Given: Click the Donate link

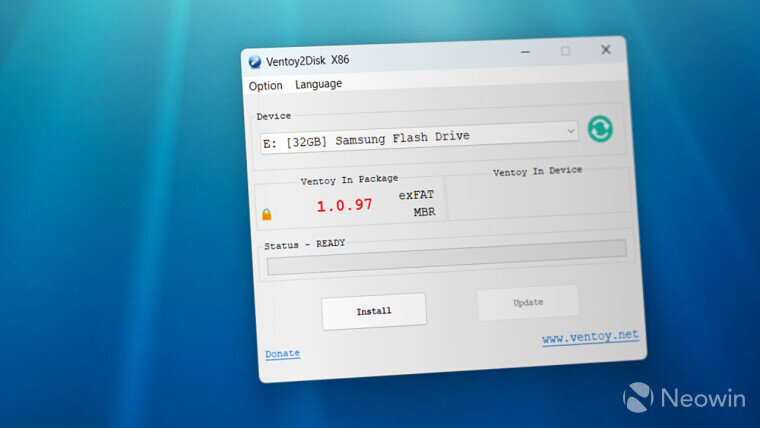Looking at the screenshot, I should 283,354.
